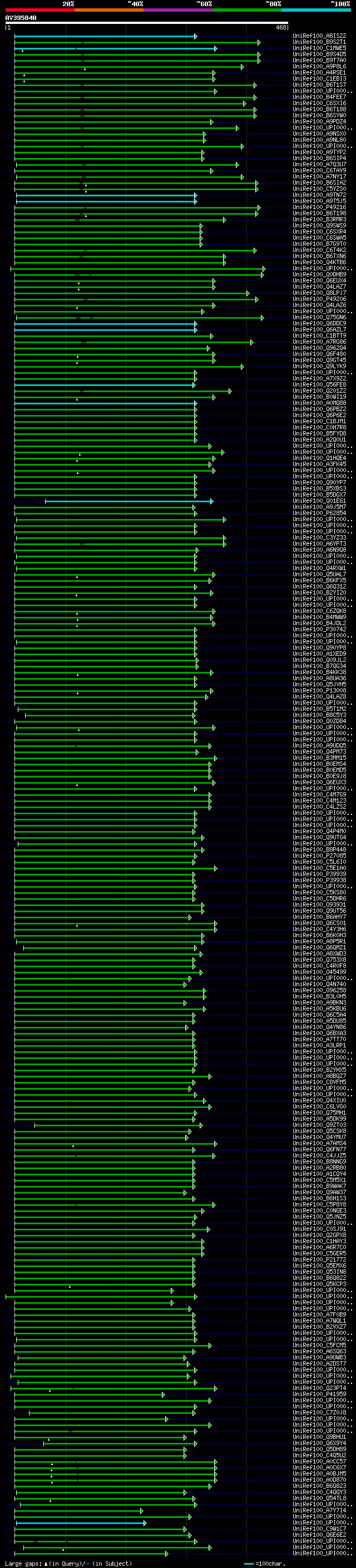Open hit UniRef100_C9W1C7
The width and height of the screenshot is (356, 1568).
[319, 1529]
